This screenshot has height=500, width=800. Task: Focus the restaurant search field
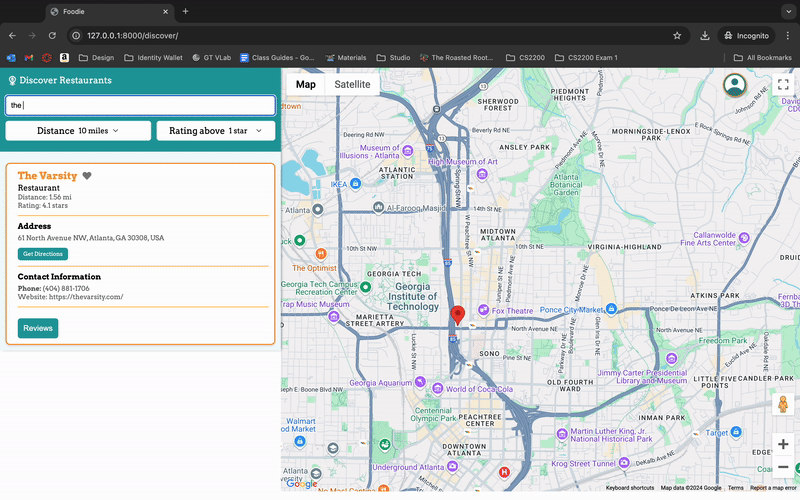[x=140, y=105]
